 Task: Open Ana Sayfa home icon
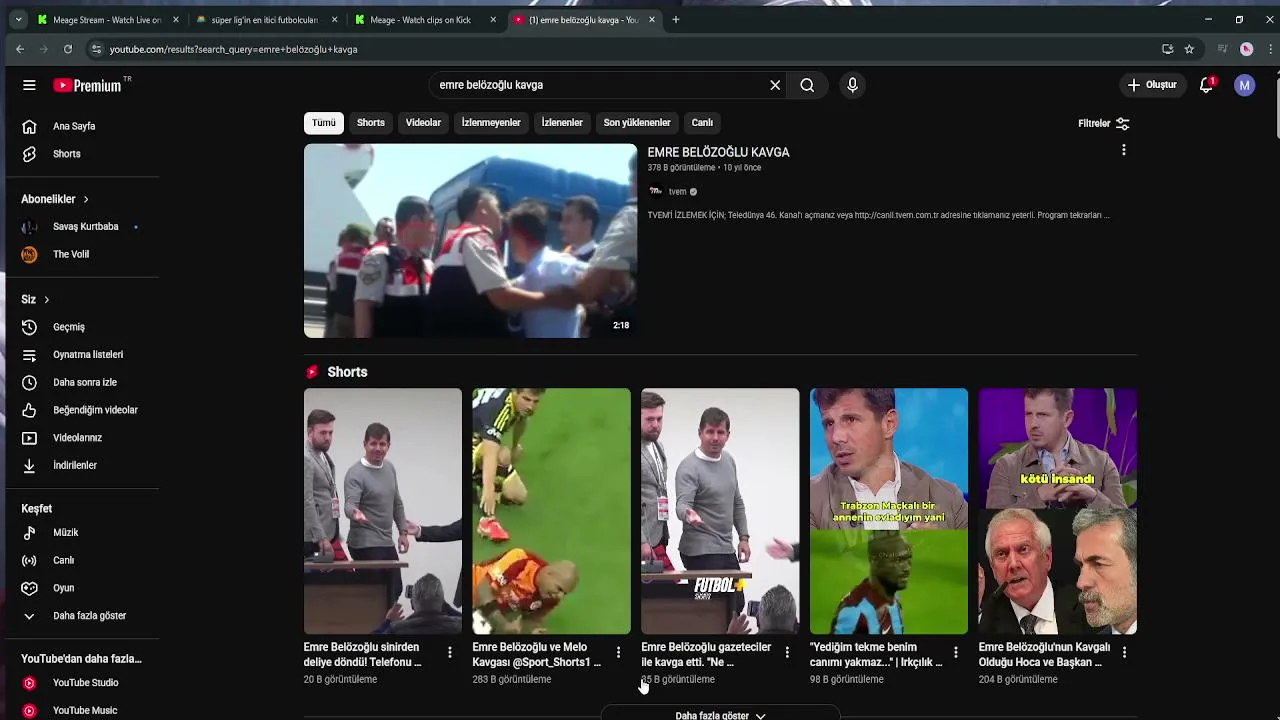(29, 126)
